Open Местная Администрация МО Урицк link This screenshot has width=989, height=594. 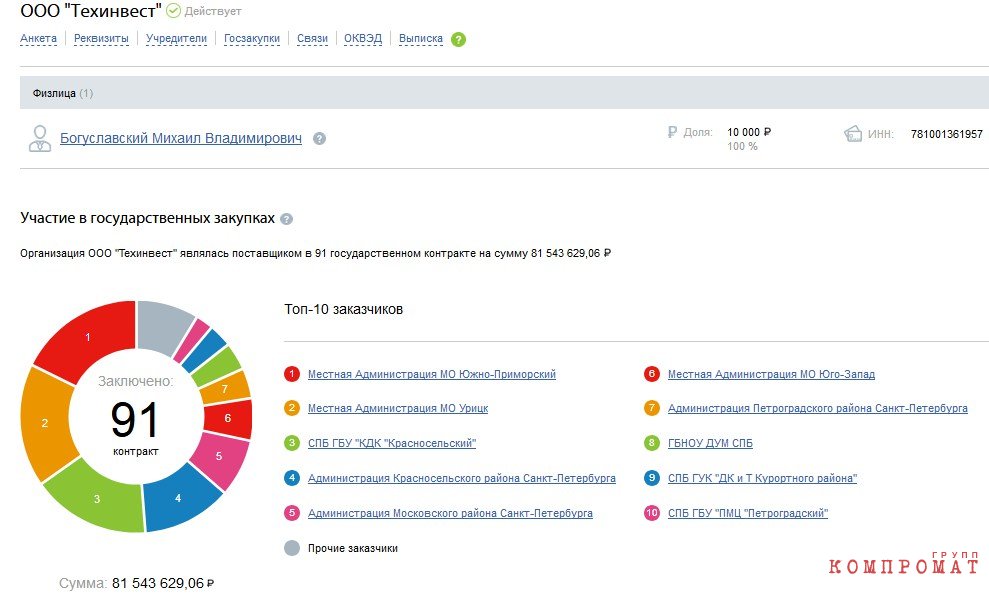tap(398, 408)
